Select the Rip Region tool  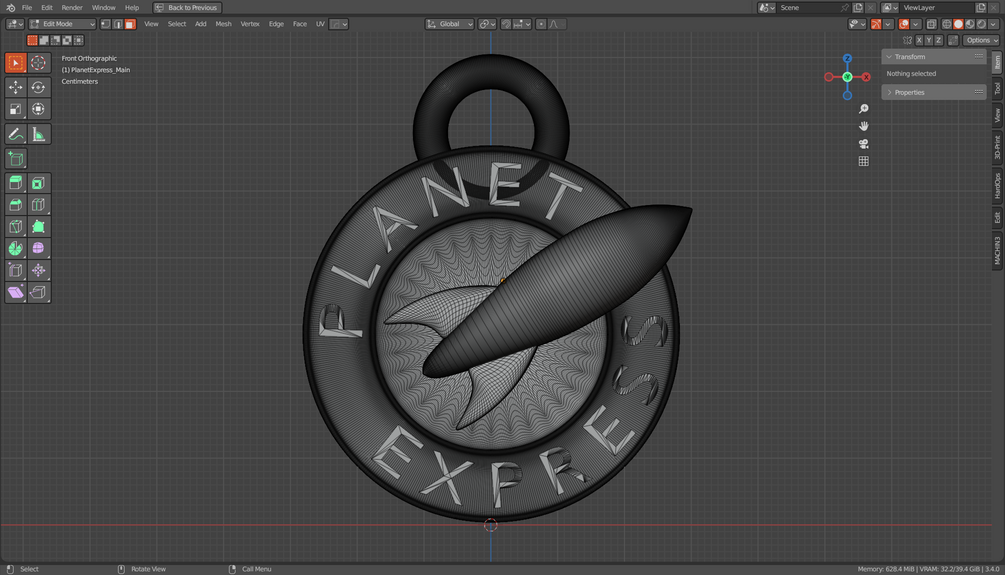tap(38, 292)
